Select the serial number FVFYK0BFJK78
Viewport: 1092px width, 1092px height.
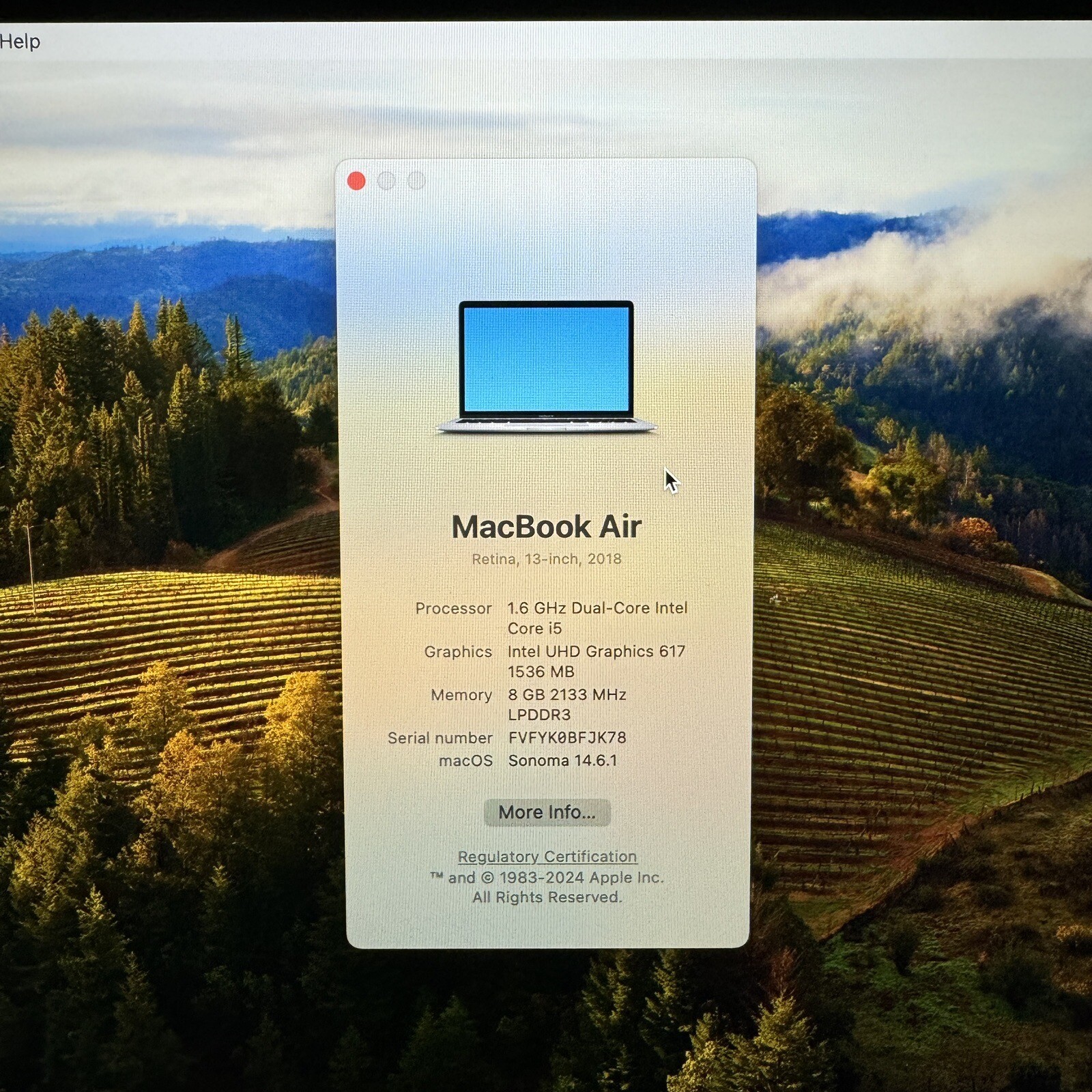coord(567,738)
